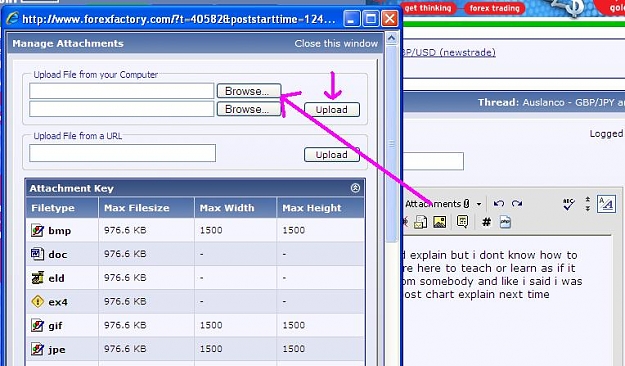
Task: Click the eld filetype icon
Action: click(37, 278)
